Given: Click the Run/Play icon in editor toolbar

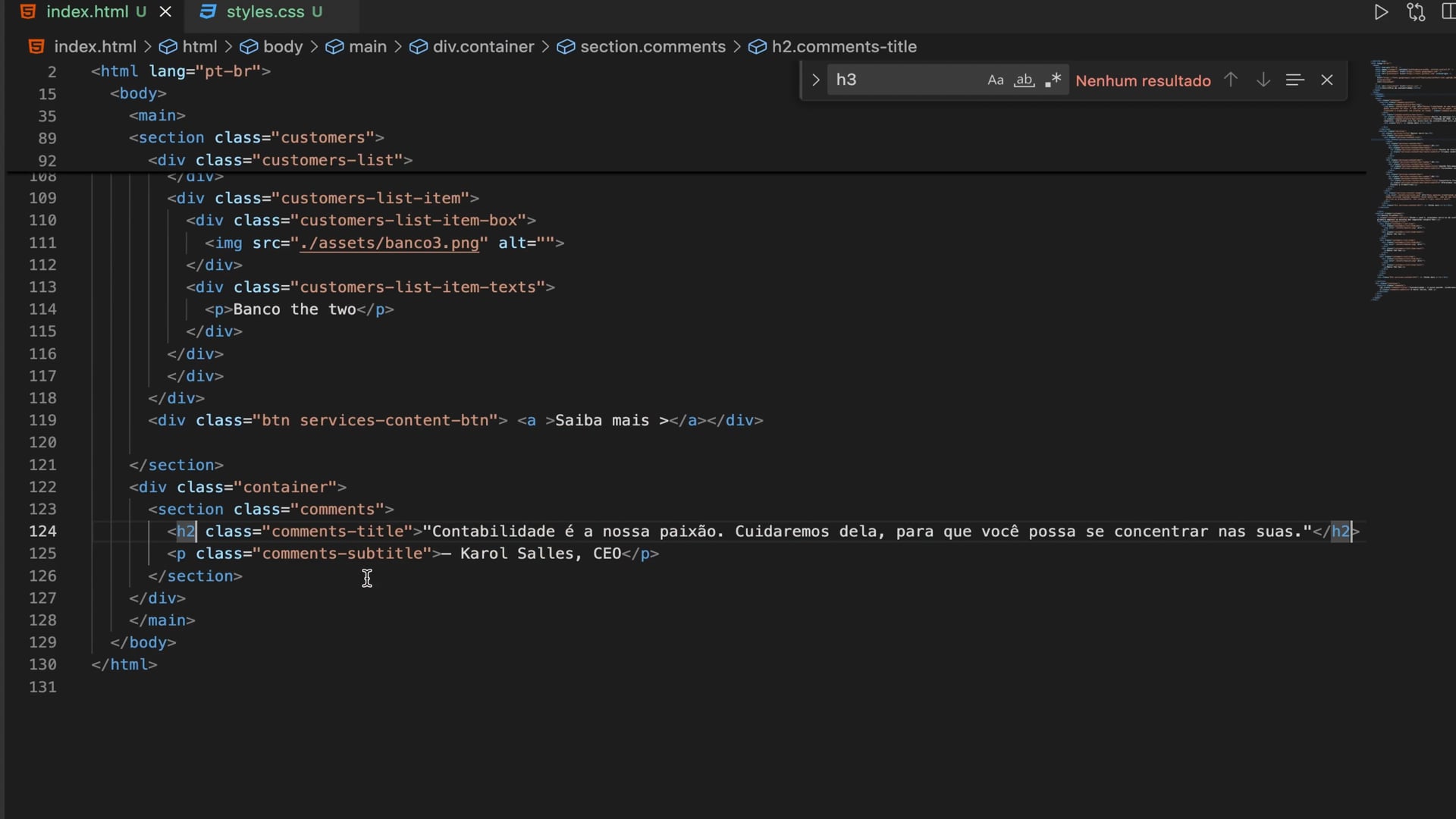Looking at the screenshot, I should pos(1381,12).
